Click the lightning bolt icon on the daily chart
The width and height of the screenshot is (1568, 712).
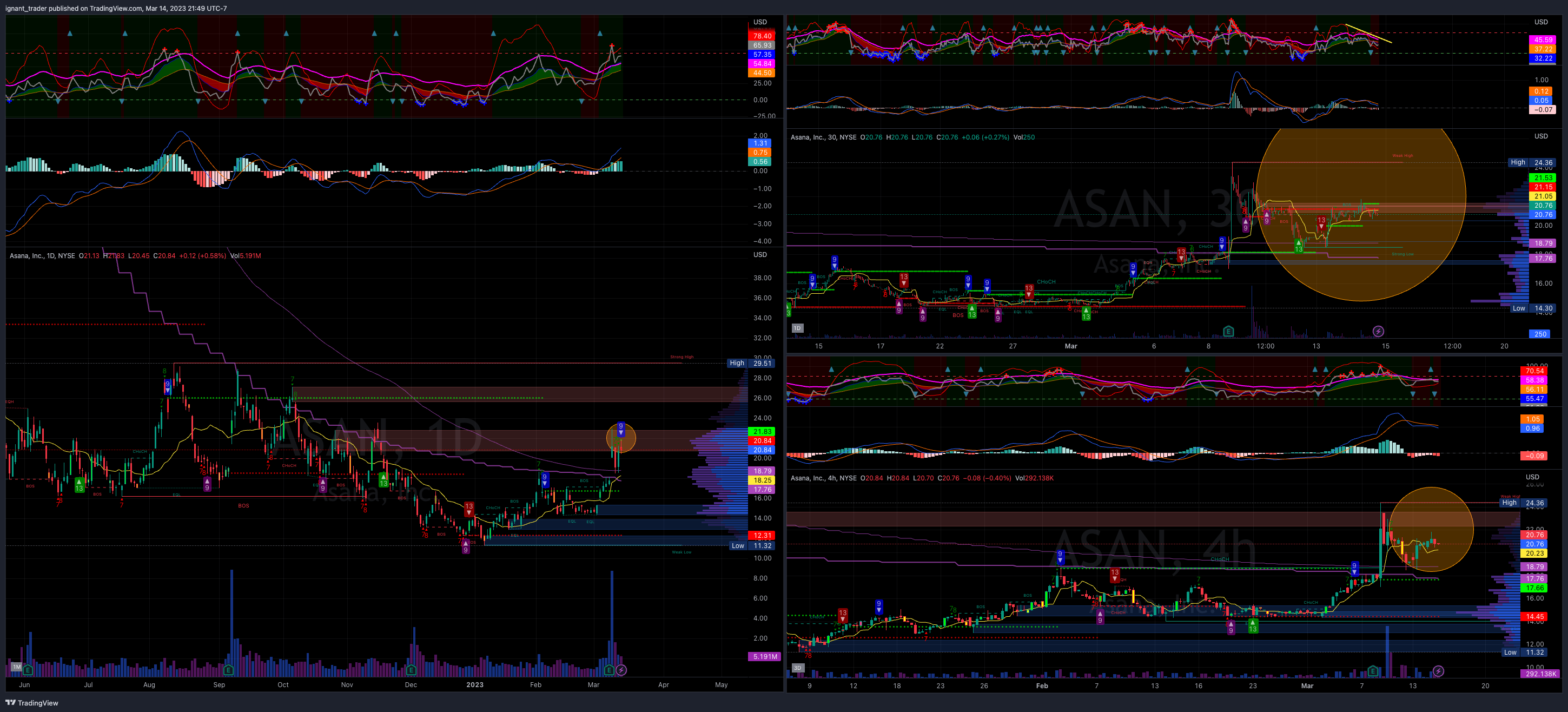pyautogui.click(x=621, y=669)
